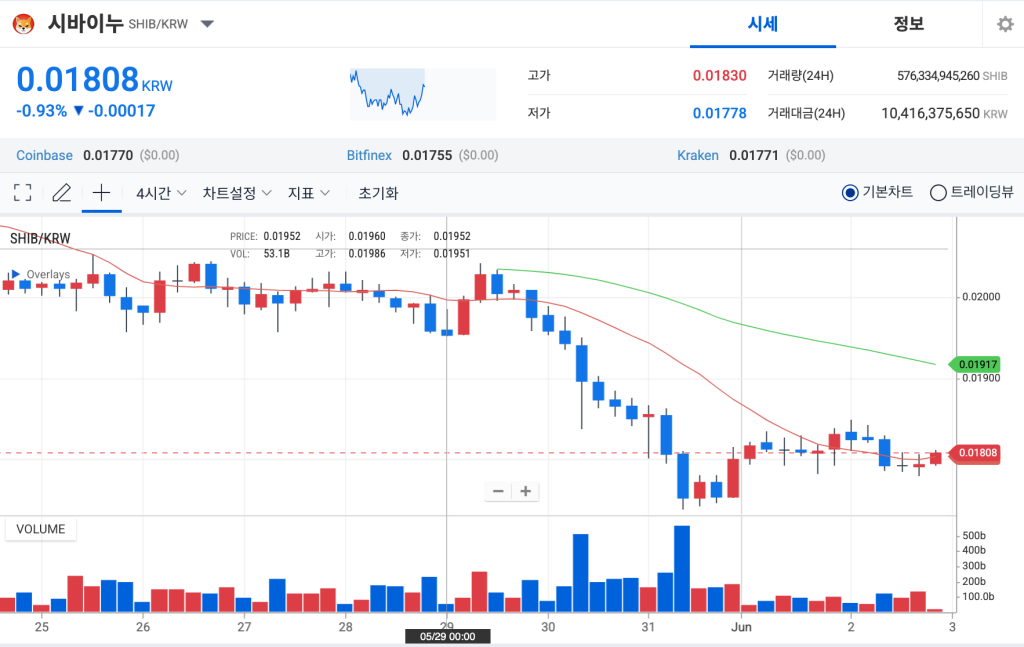Screen dimensions: 1024x647
Task: Click 거래대금(24H) value 10,416,375,650 KRW
Action: coord(944,114)
